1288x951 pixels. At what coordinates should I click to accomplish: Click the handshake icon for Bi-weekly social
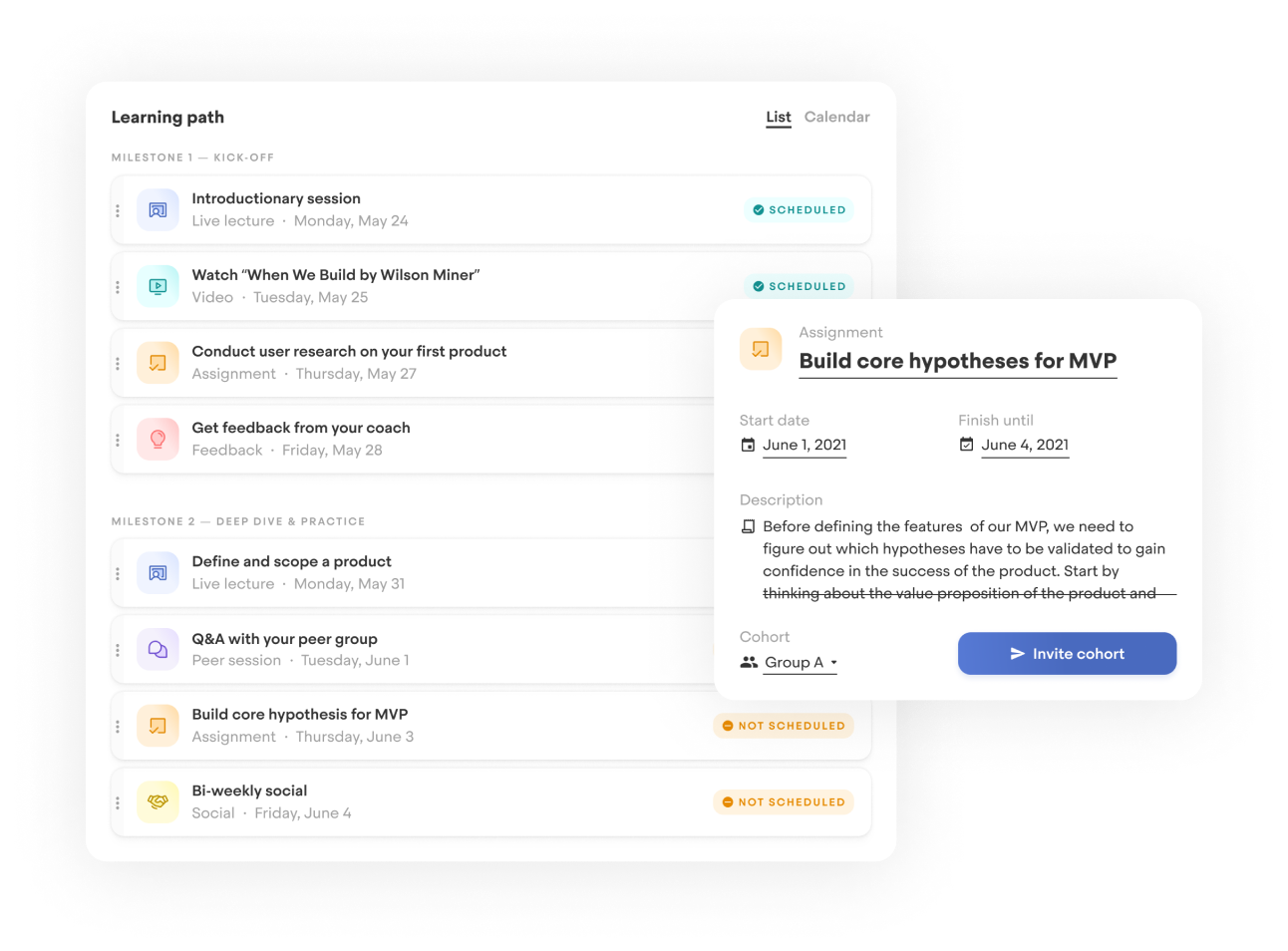[158, 801]
